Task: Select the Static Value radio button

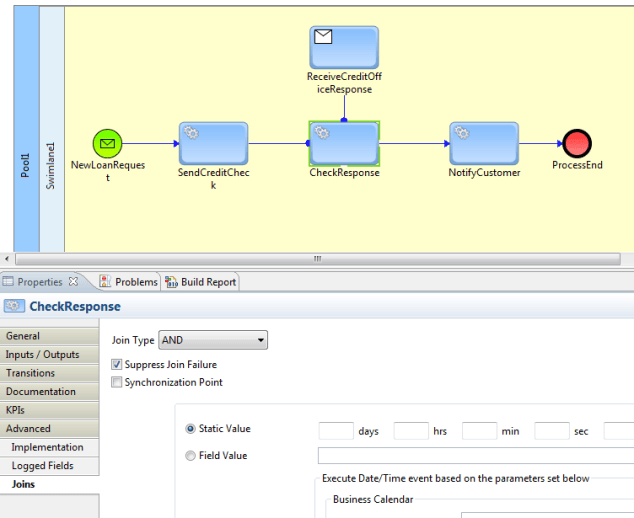Action: click(x=190, y=429)
